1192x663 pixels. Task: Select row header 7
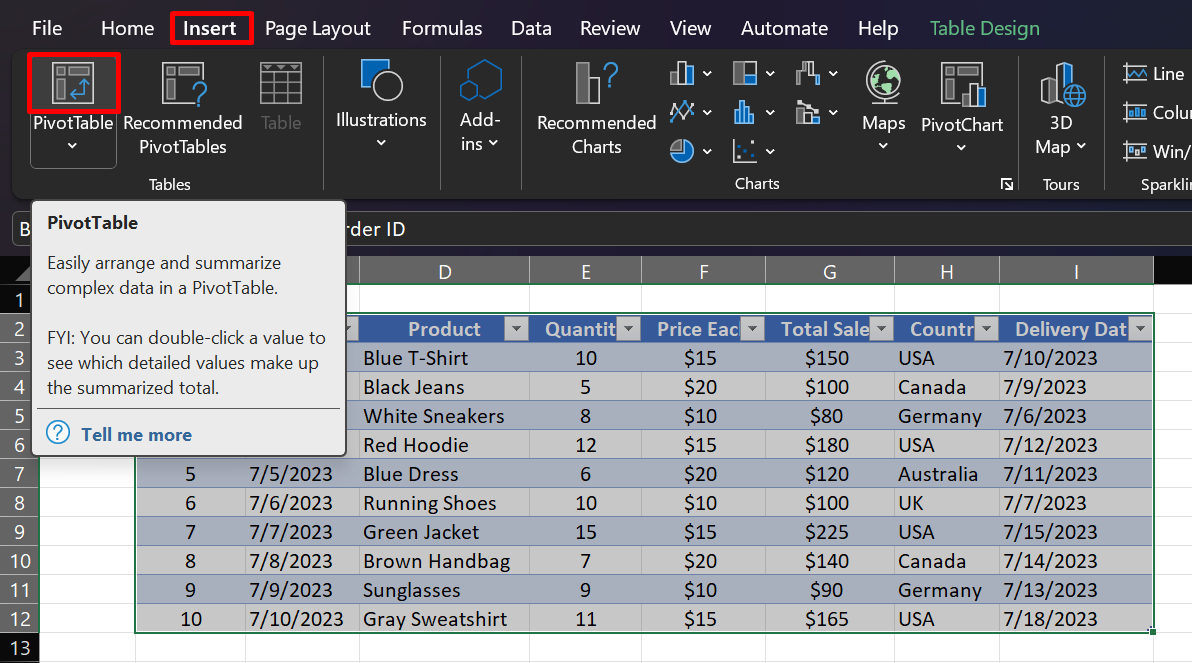(x=18, y=473)
